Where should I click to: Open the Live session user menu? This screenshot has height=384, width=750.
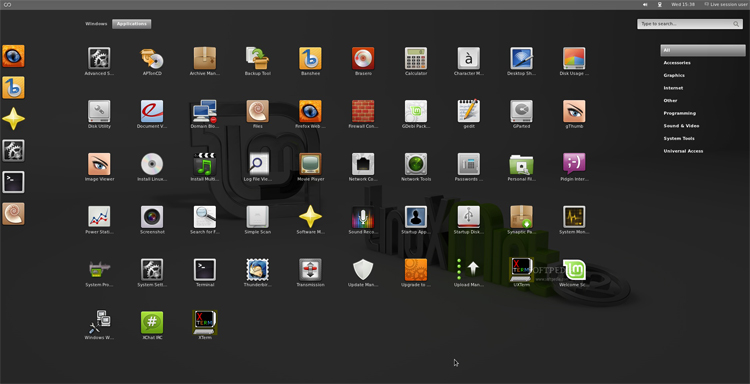click(727, 4)
